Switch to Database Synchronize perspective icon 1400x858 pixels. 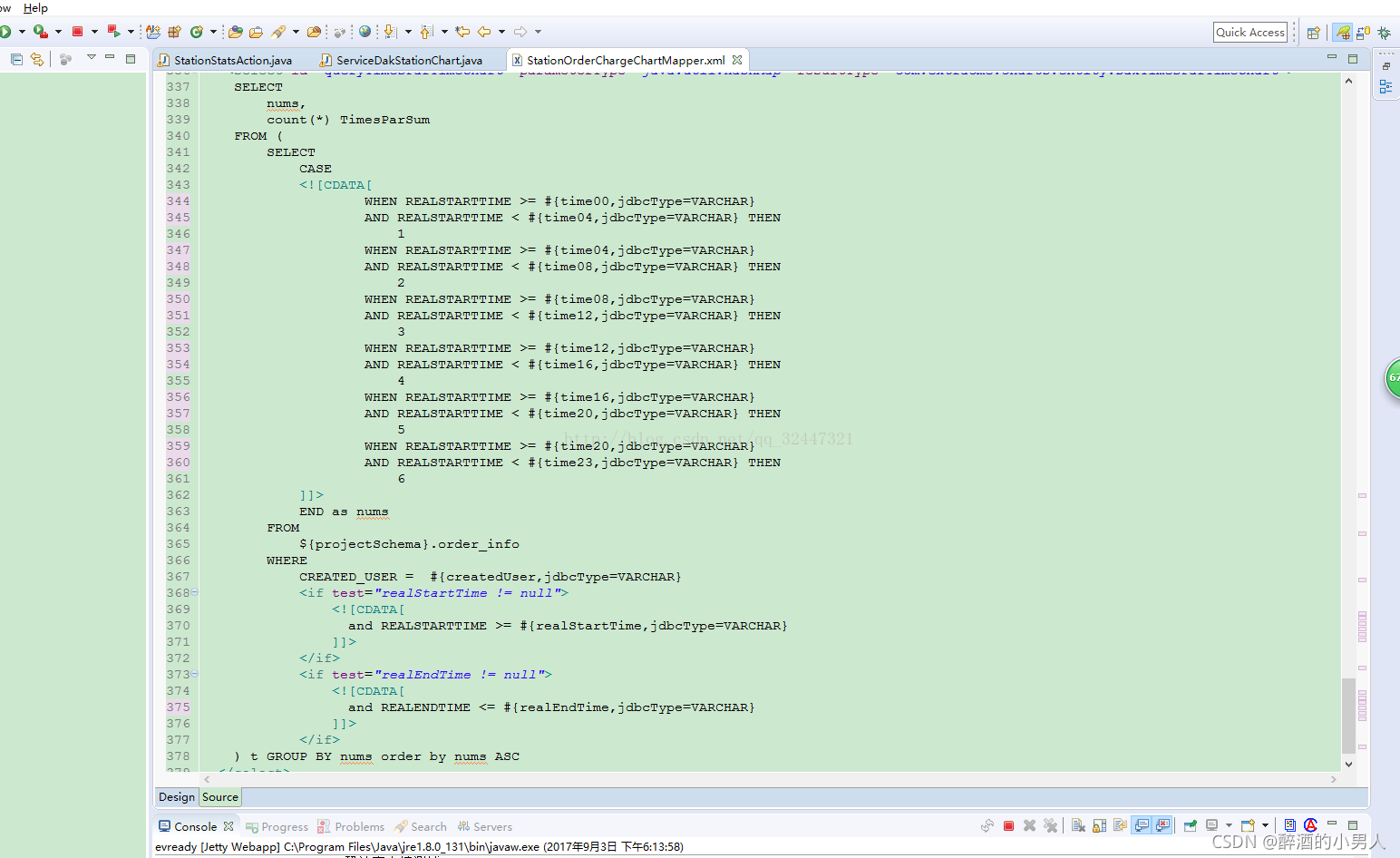pos(1364,33)
